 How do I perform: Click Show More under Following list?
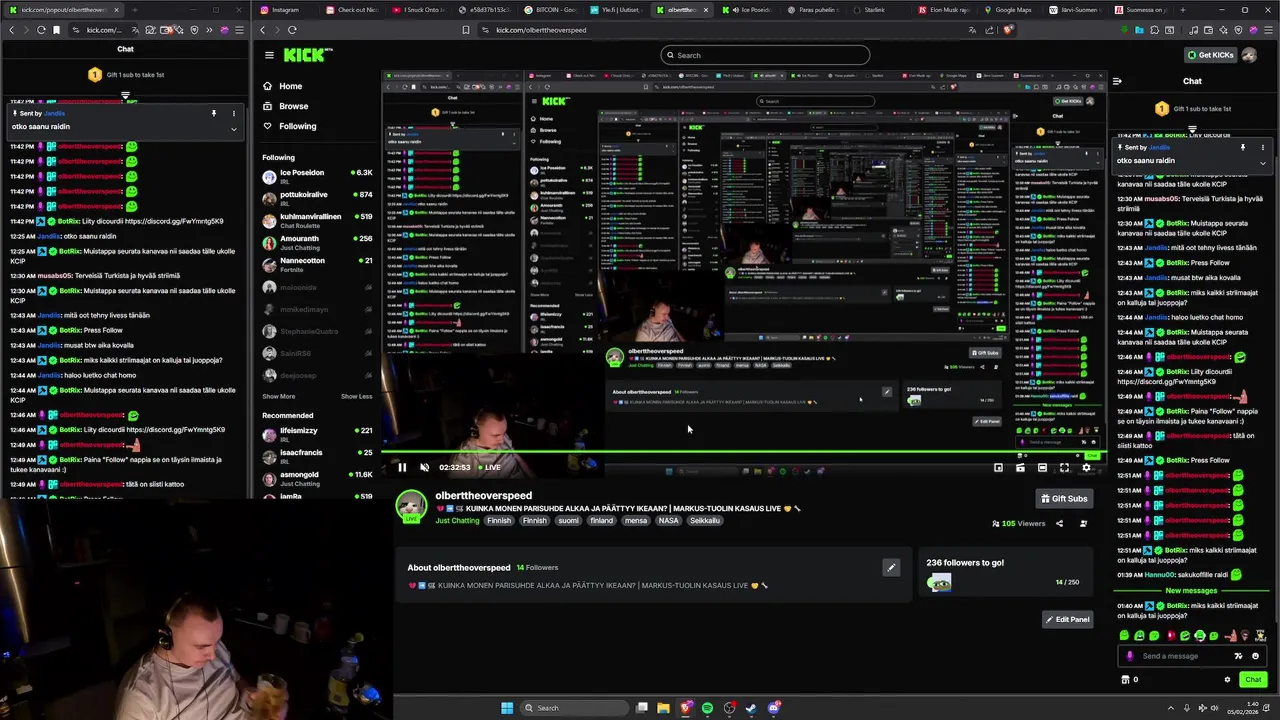coord(279,396)
